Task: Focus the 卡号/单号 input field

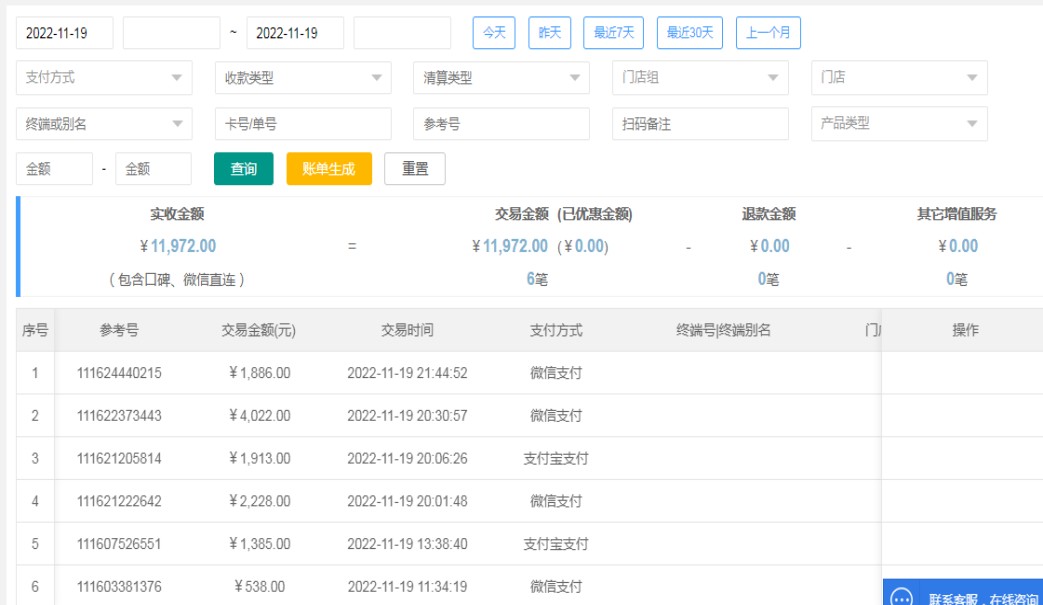Action: [302, 124]
